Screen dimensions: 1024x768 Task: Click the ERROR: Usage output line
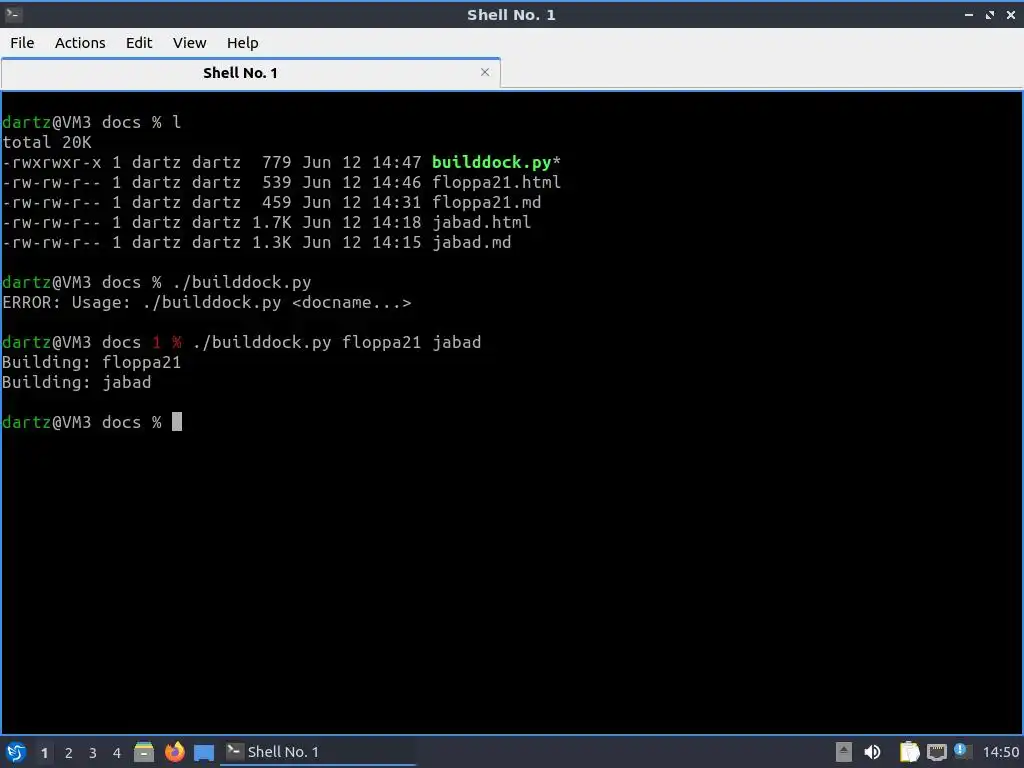pos(207,302)
